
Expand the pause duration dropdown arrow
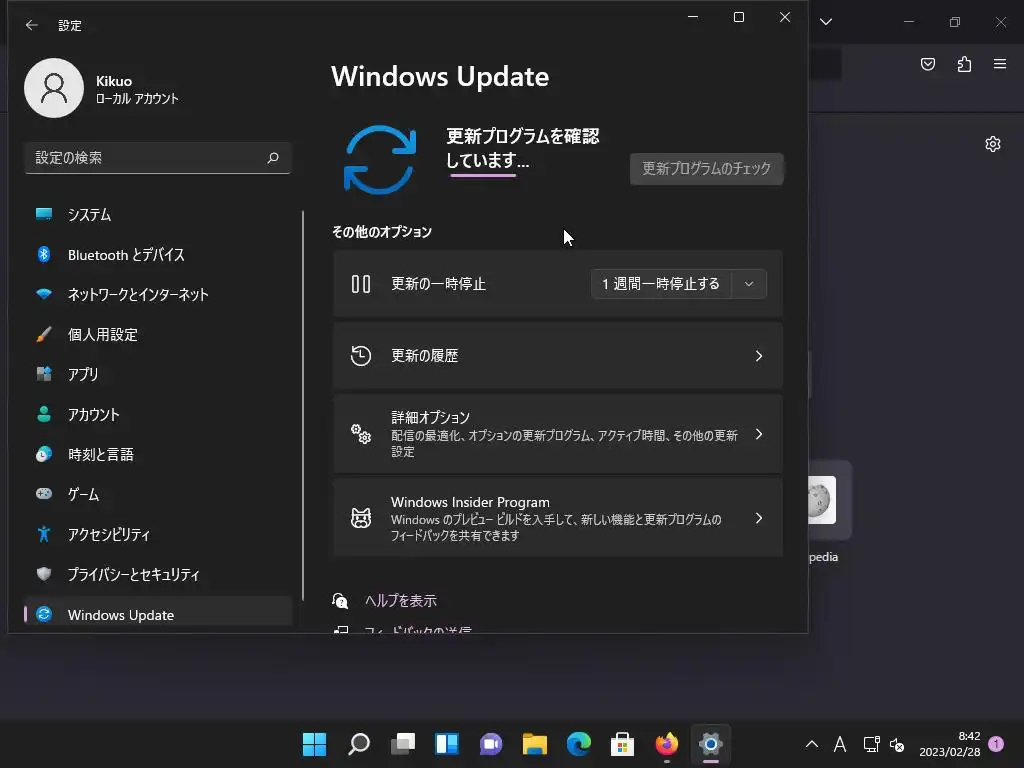tap(749, 284)
